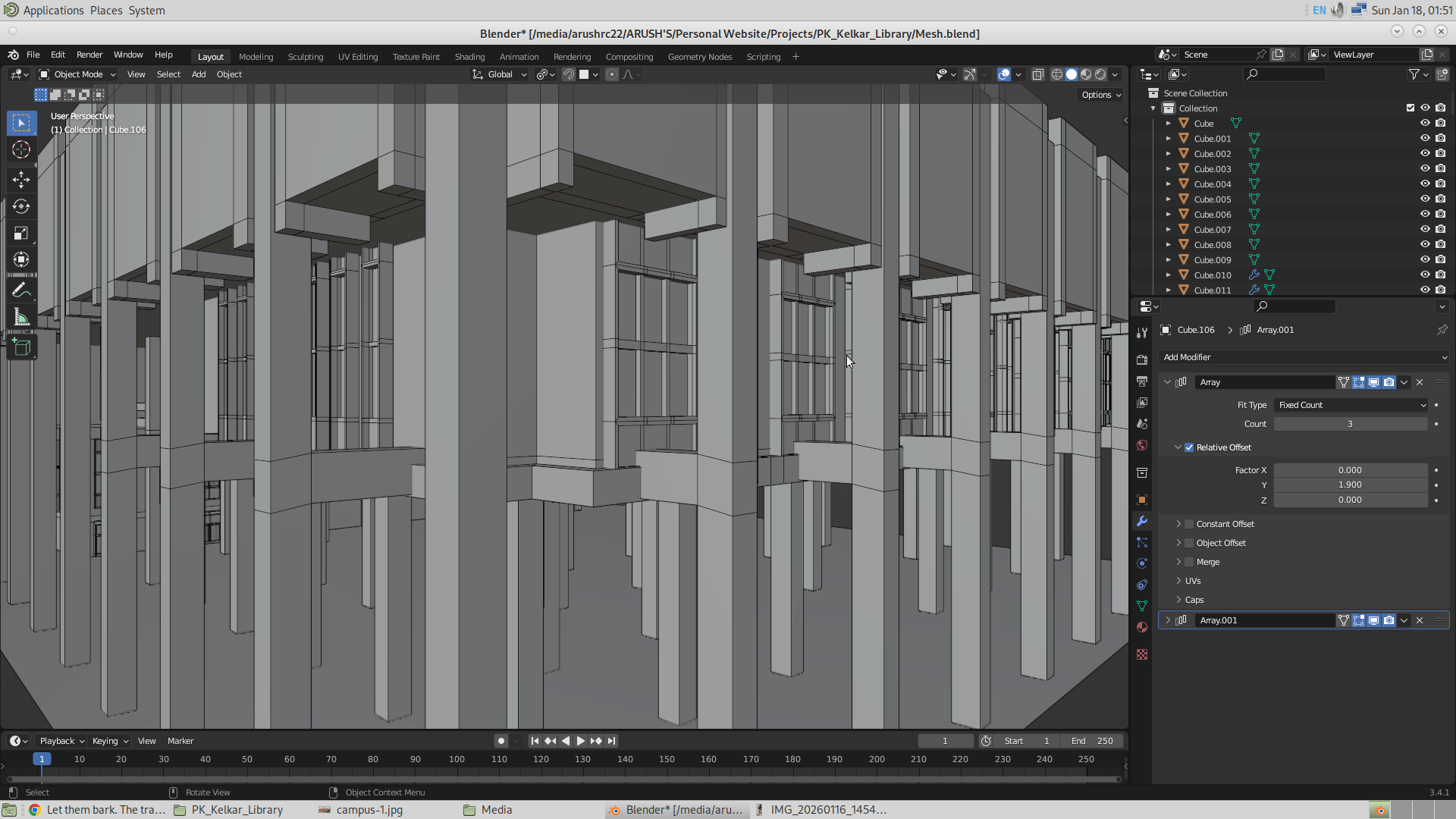Uncheck the Relative Offset checkbox
The height and width of the screenshot is (819, 1456).
[1189, 447]
